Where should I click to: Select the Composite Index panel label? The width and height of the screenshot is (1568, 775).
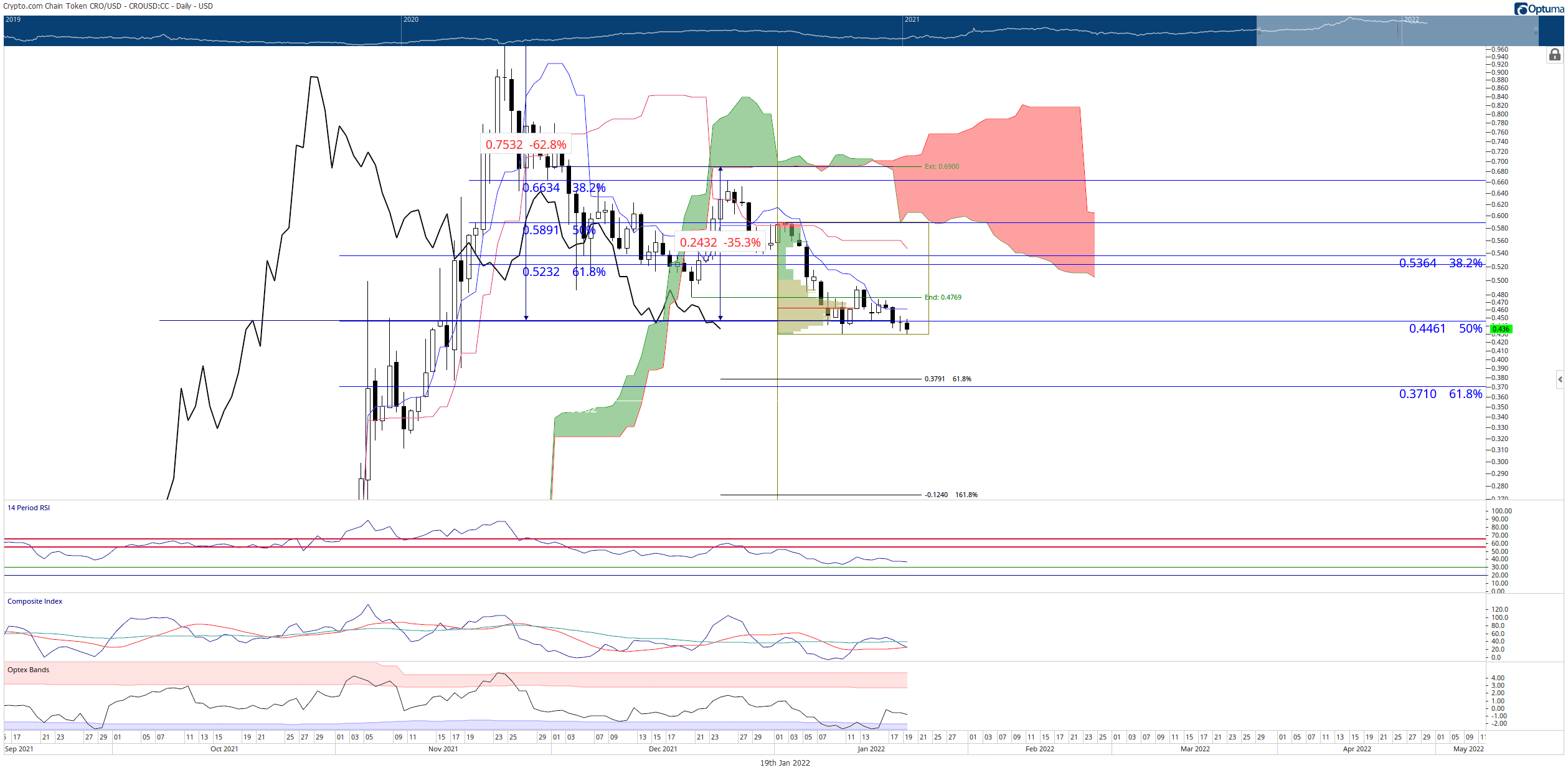tap(35, 601)
